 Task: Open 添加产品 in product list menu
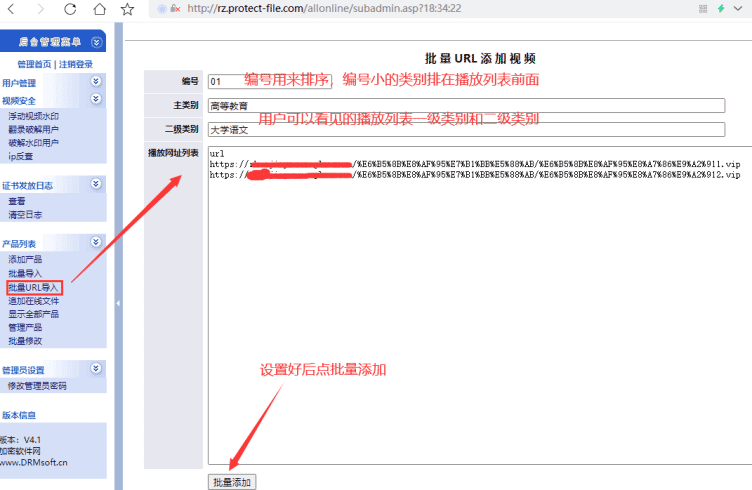click(25, 259)
